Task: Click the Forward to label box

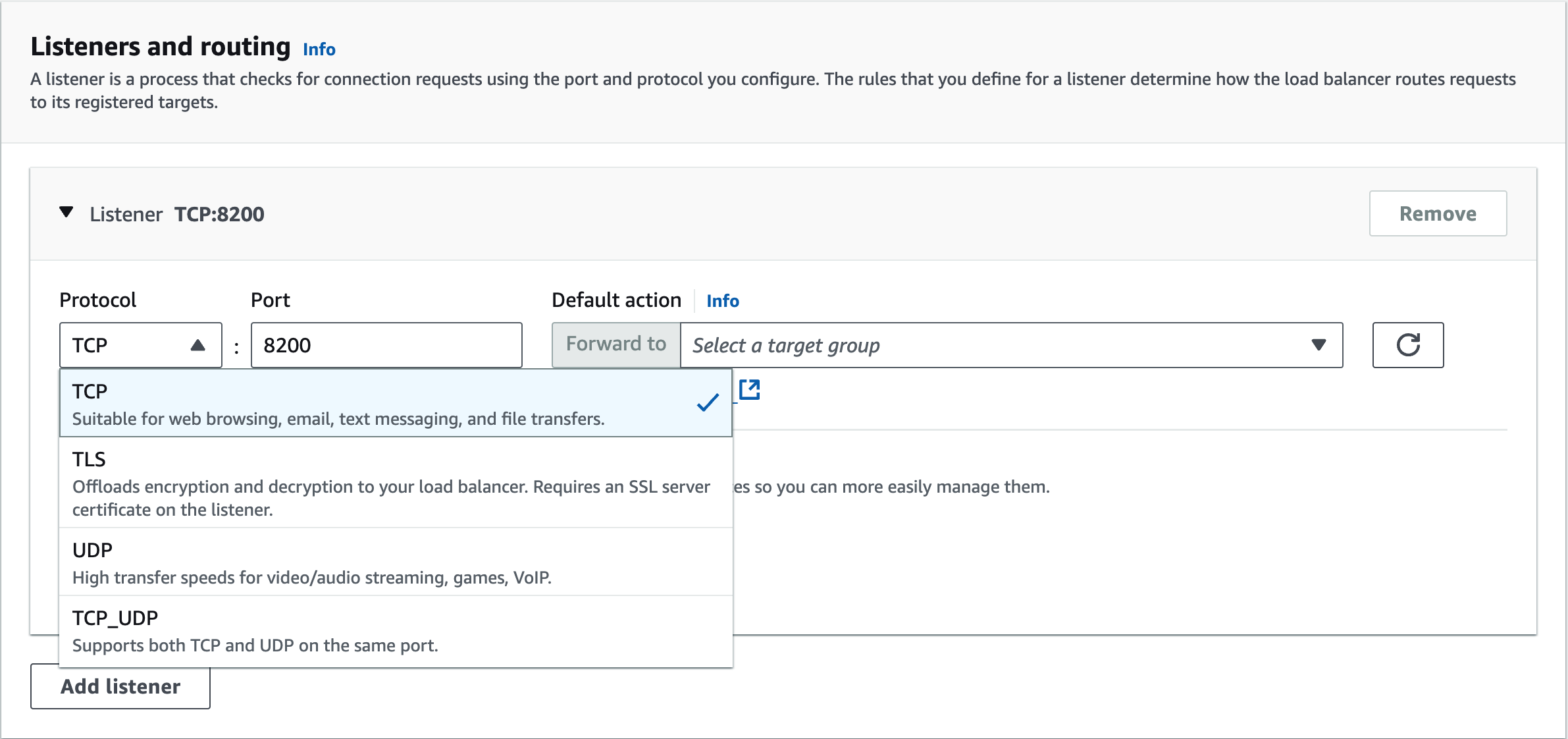Action: point(615,344)
